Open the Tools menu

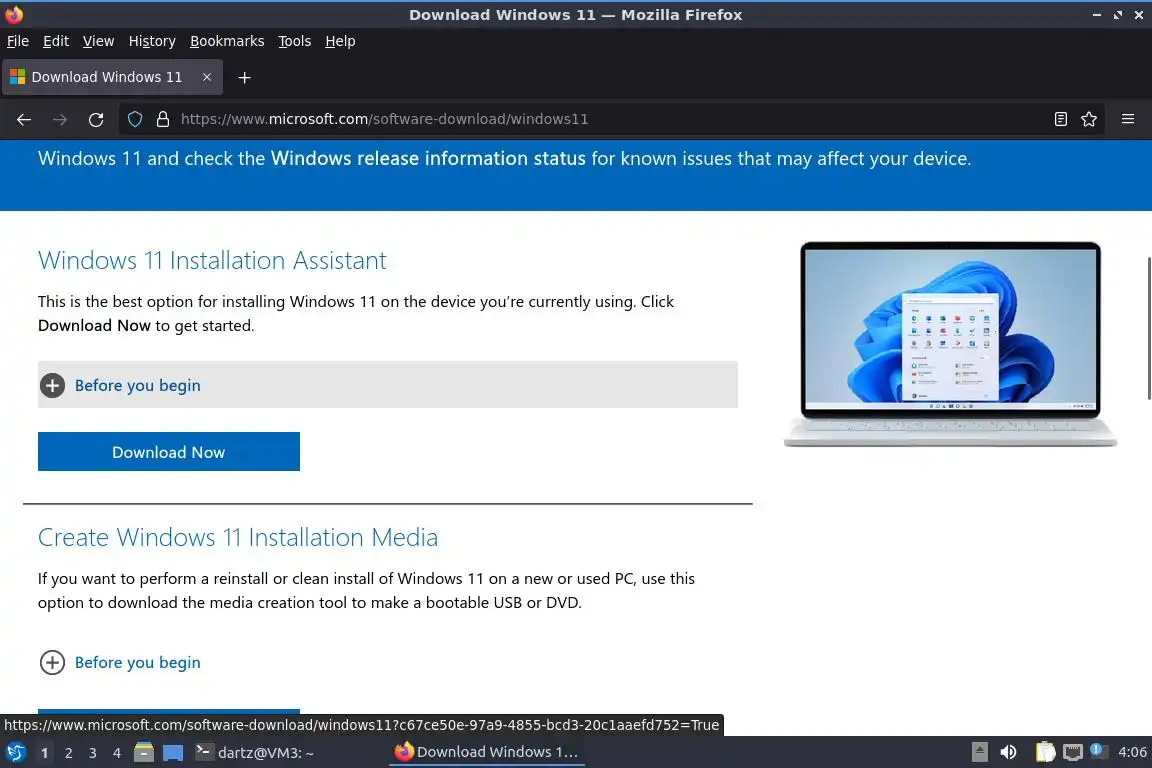coord(295,41)
